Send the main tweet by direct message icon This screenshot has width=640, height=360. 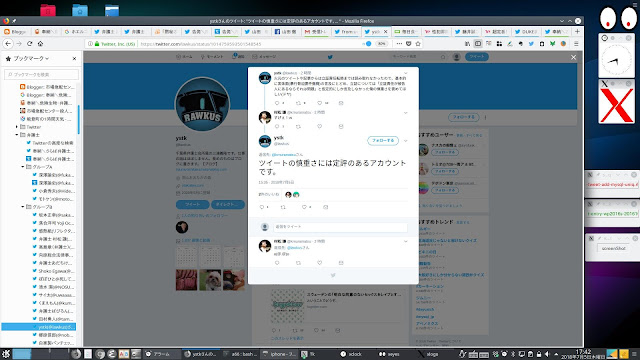click(325, 207)
